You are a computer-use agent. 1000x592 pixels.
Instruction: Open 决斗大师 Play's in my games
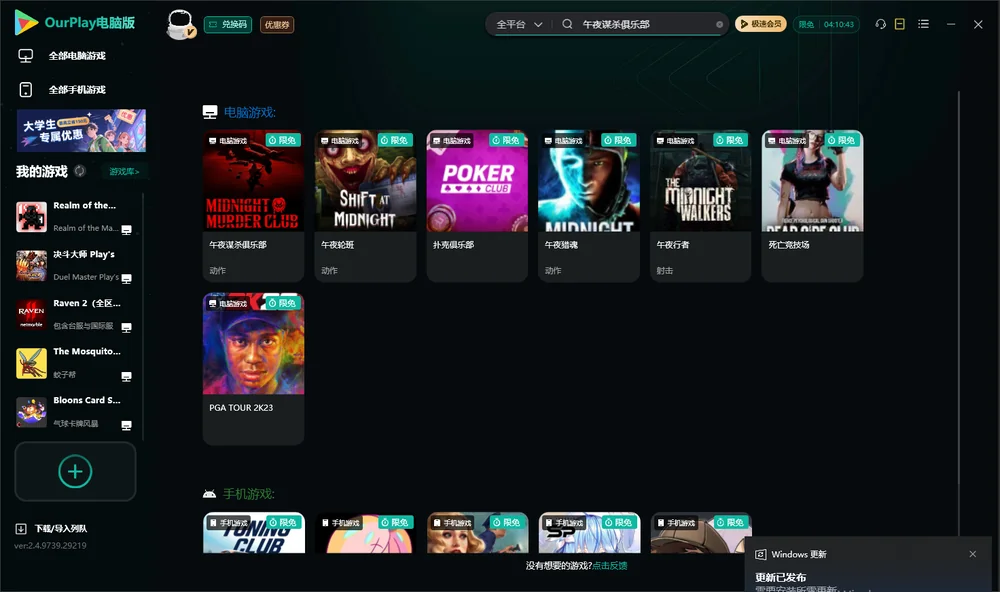tap(74, 265)
